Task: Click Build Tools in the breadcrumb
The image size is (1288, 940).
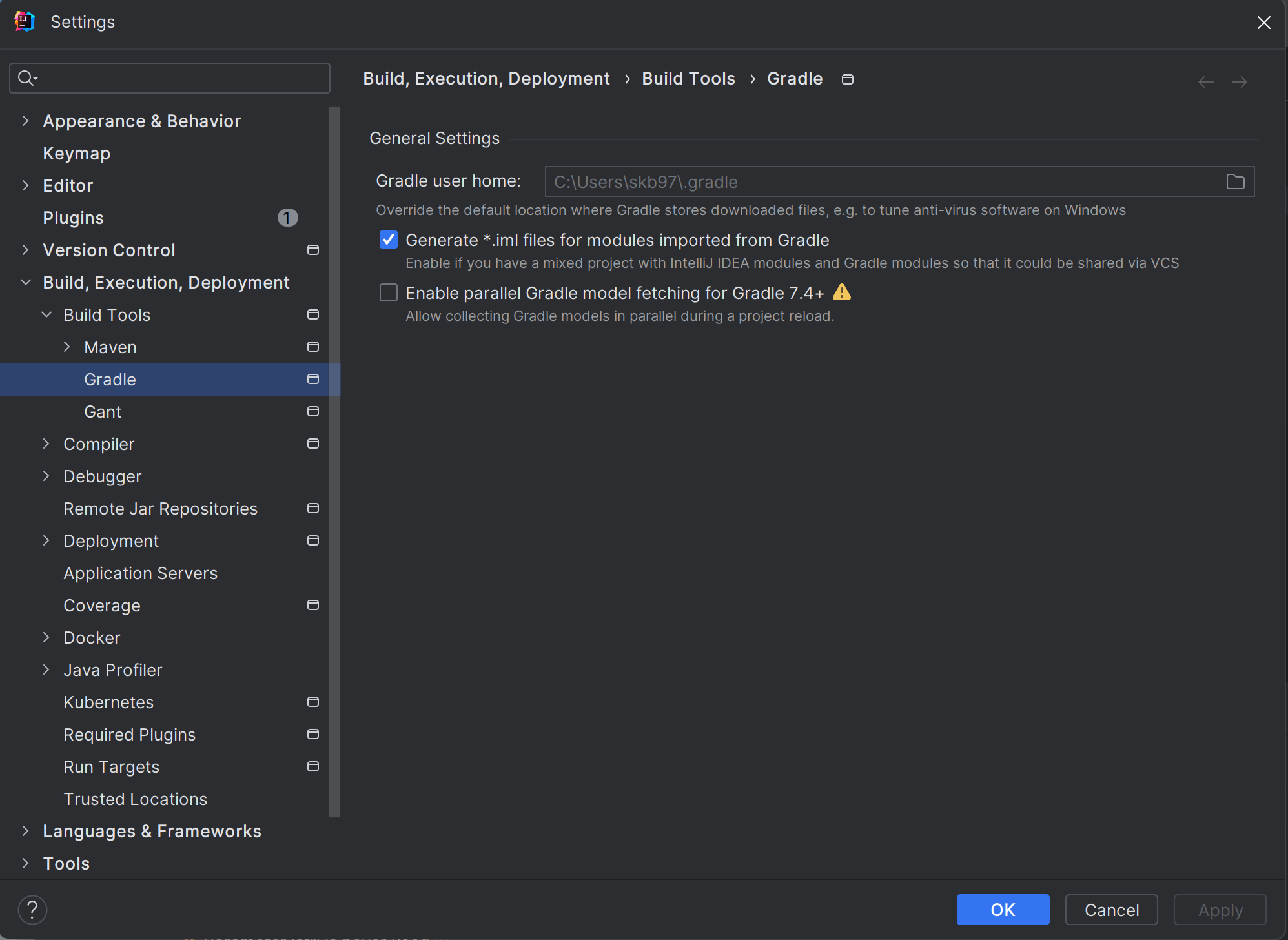Action: pyautogui.click(x=688, y=79)
